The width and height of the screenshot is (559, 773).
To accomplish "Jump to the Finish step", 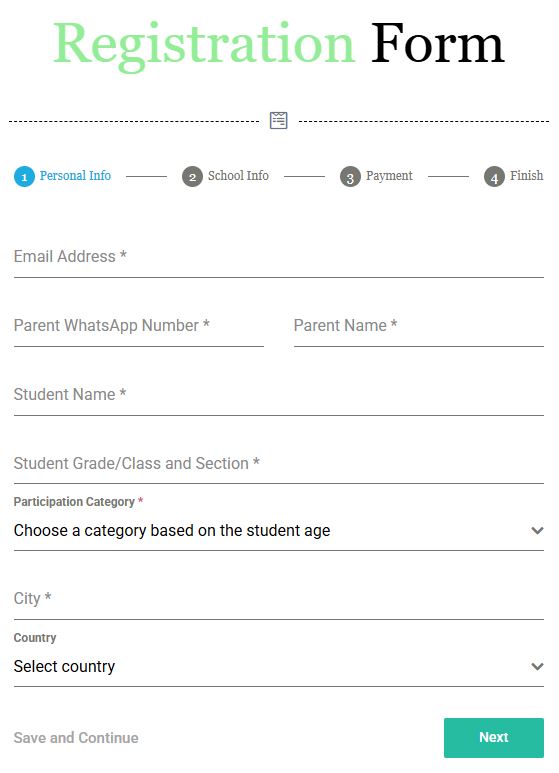I will (526, 176).
